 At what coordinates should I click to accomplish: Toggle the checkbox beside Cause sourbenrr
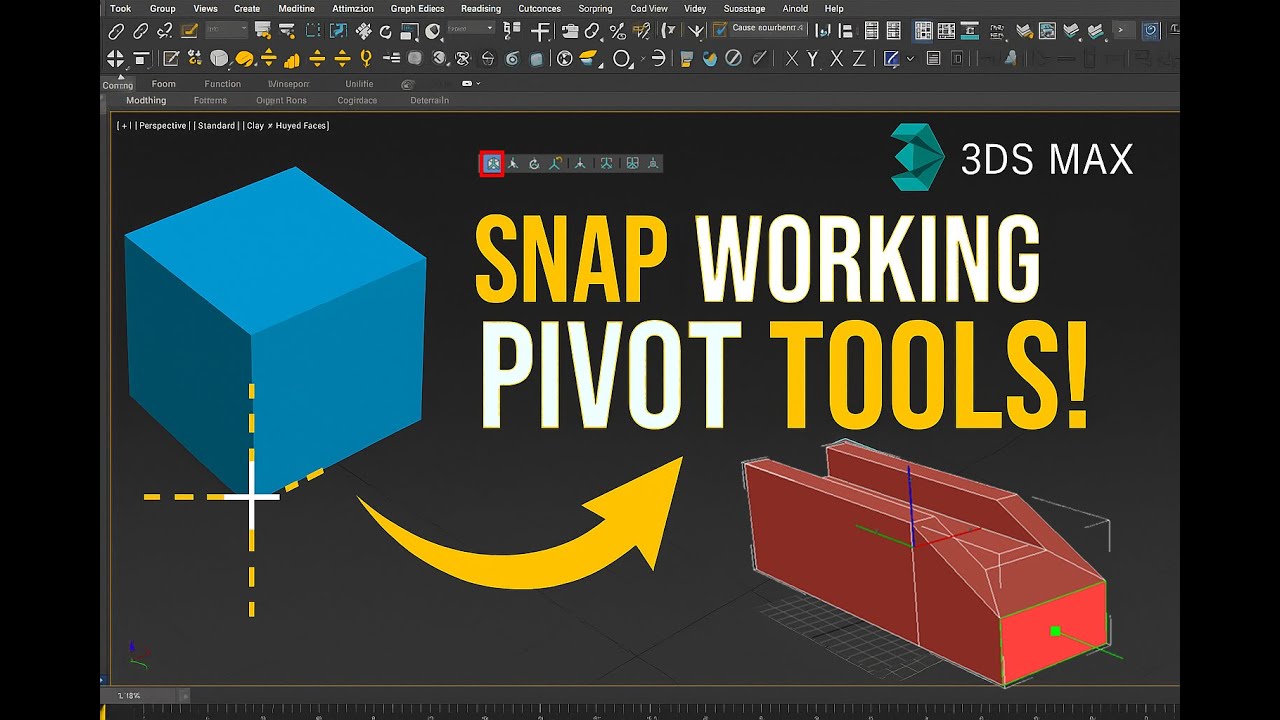point(719,30)
